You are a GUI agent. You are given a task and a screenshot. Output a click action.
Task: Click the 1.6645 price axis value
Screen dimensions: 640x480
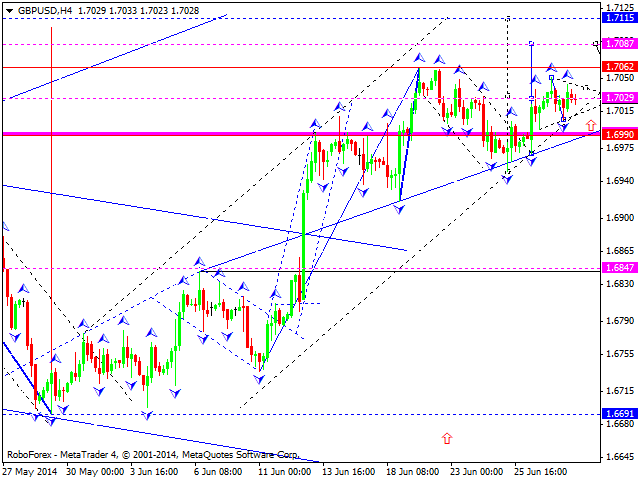click(x=620, y=457)
